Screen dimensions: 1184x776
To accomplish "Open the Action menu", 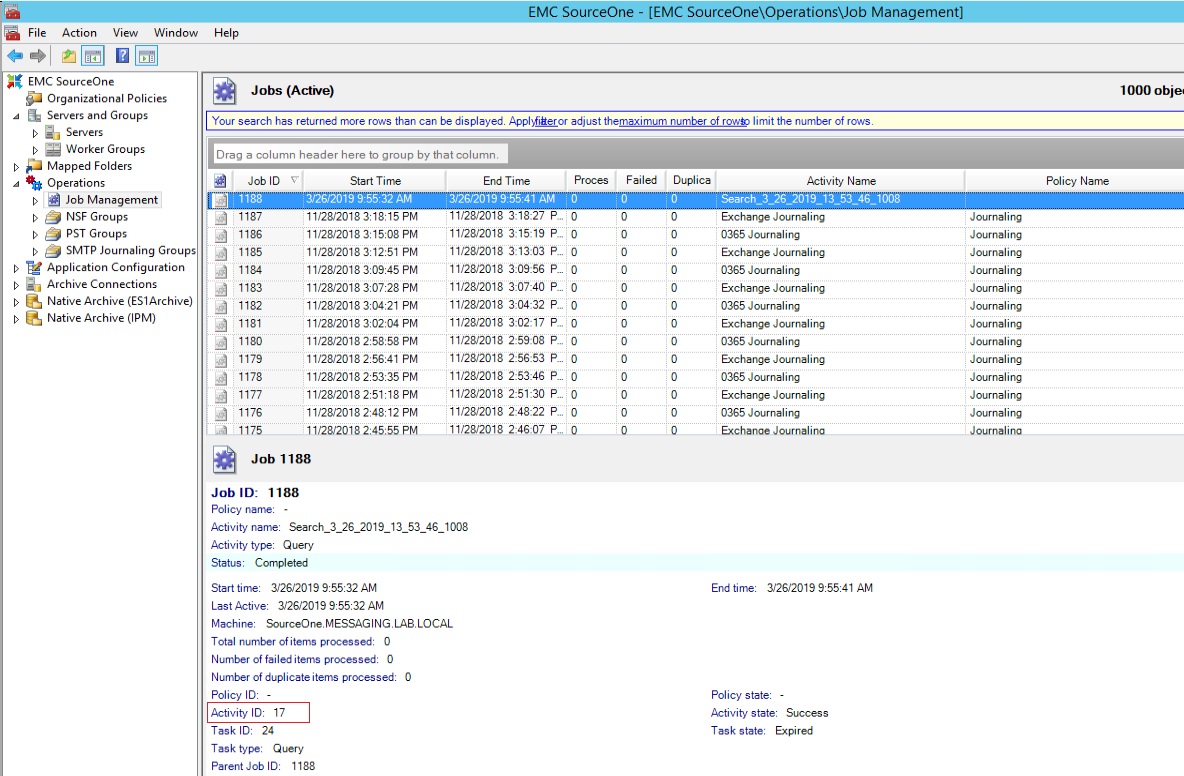I will click(79, 32).
